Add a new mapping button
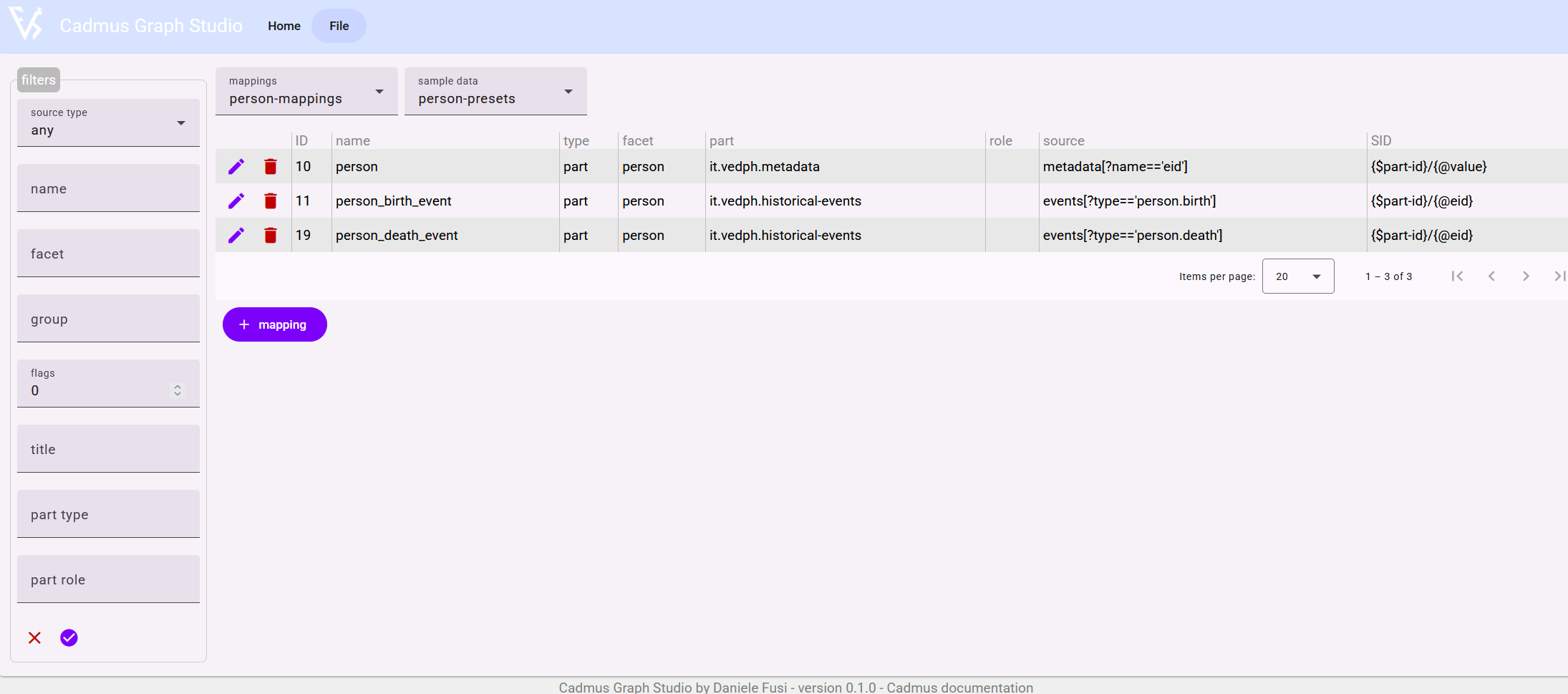 275,324
